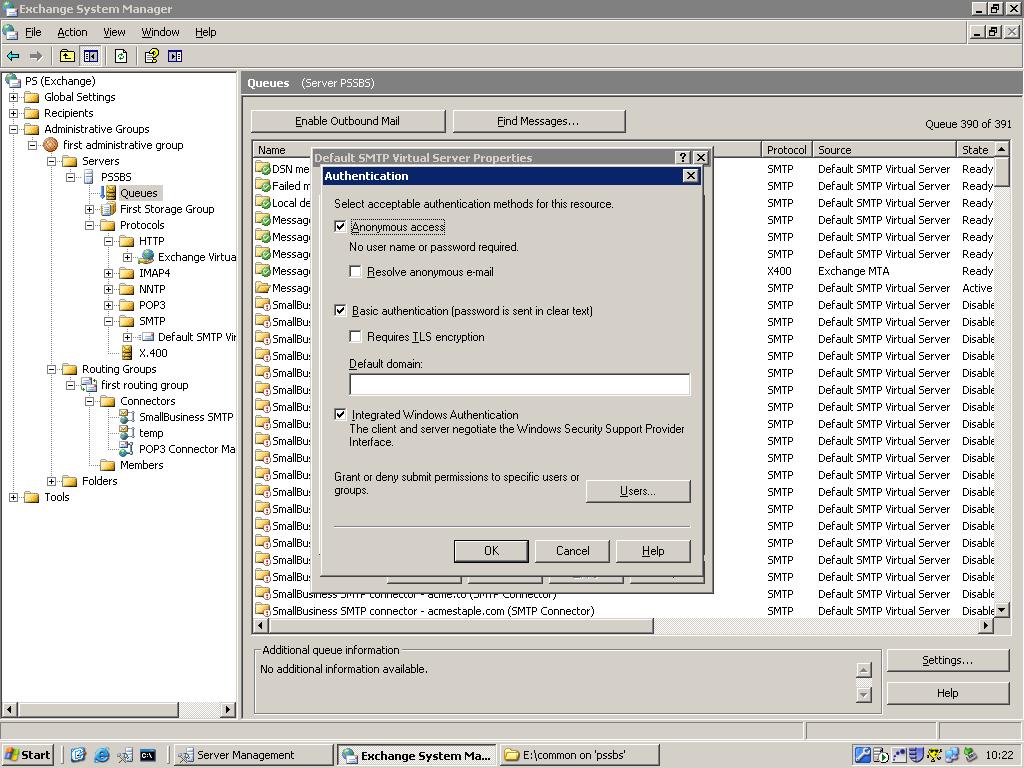Click the queue list scroll down arrow
This screenshot has width=1024, height=768.
1001,610
